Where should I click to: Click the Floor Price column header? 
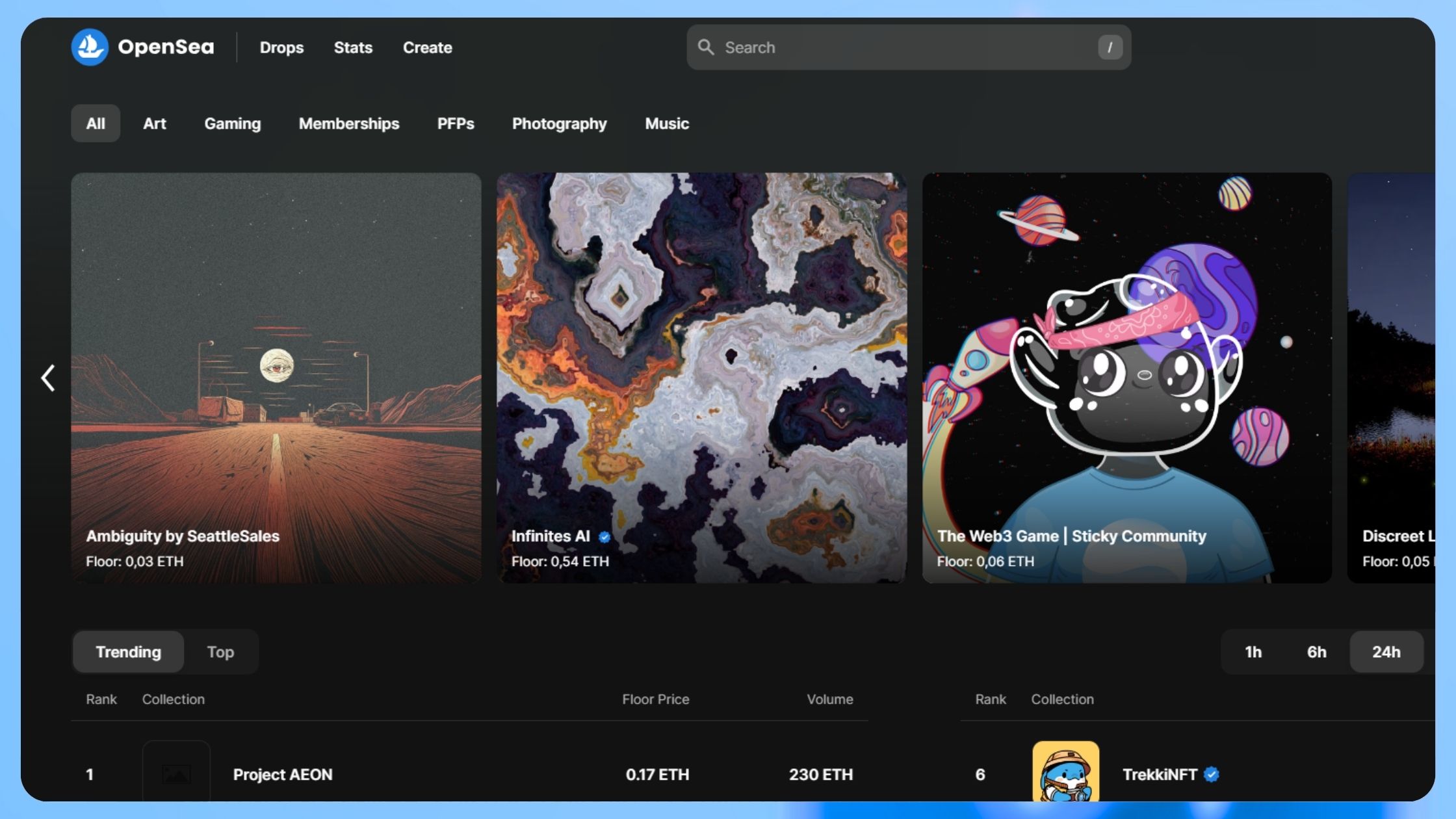coord(655,699)
